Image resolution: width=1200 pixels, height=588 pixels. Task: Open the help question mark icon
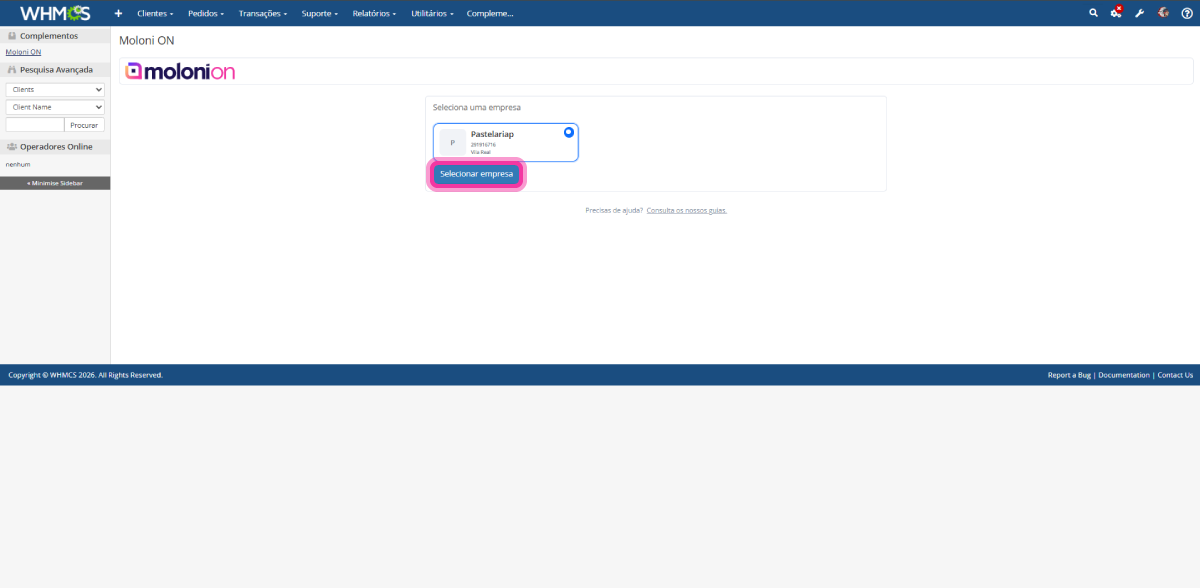tap(1187, 13)
